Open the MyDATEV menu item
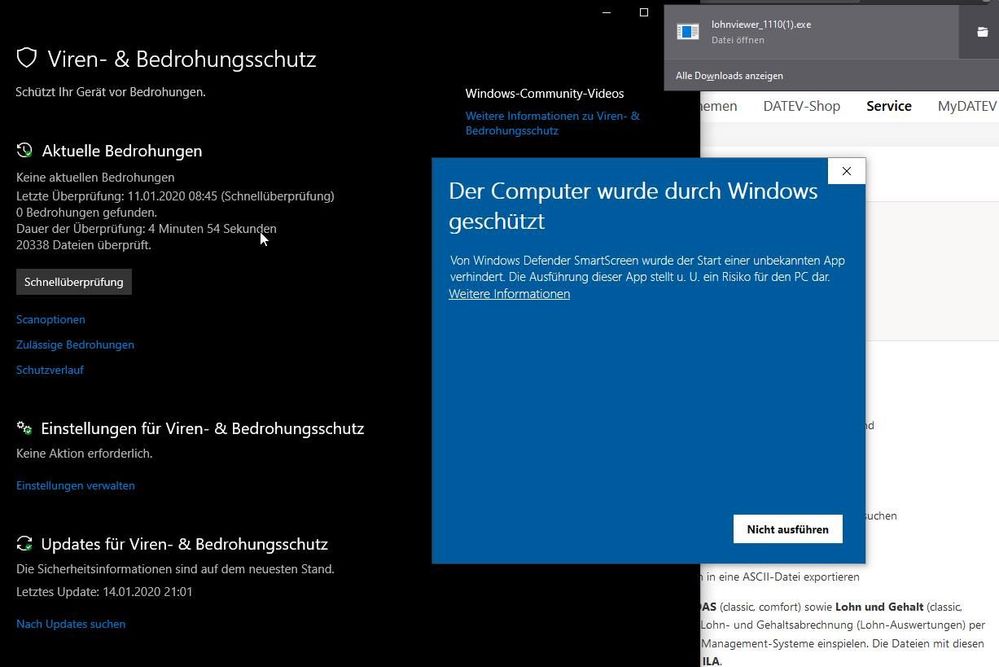The height and width of the screenshot is (667, 999). pos(967,106)
